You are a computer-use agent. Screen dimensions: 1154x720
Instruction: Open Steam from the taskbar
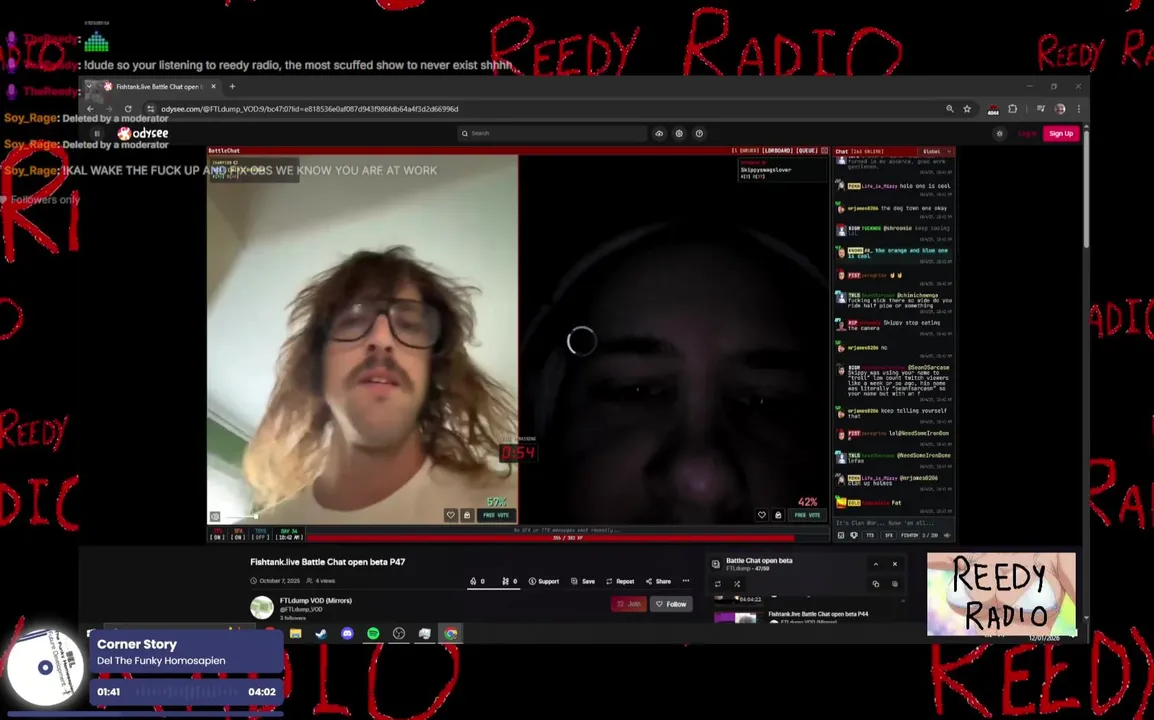[322, 633]
